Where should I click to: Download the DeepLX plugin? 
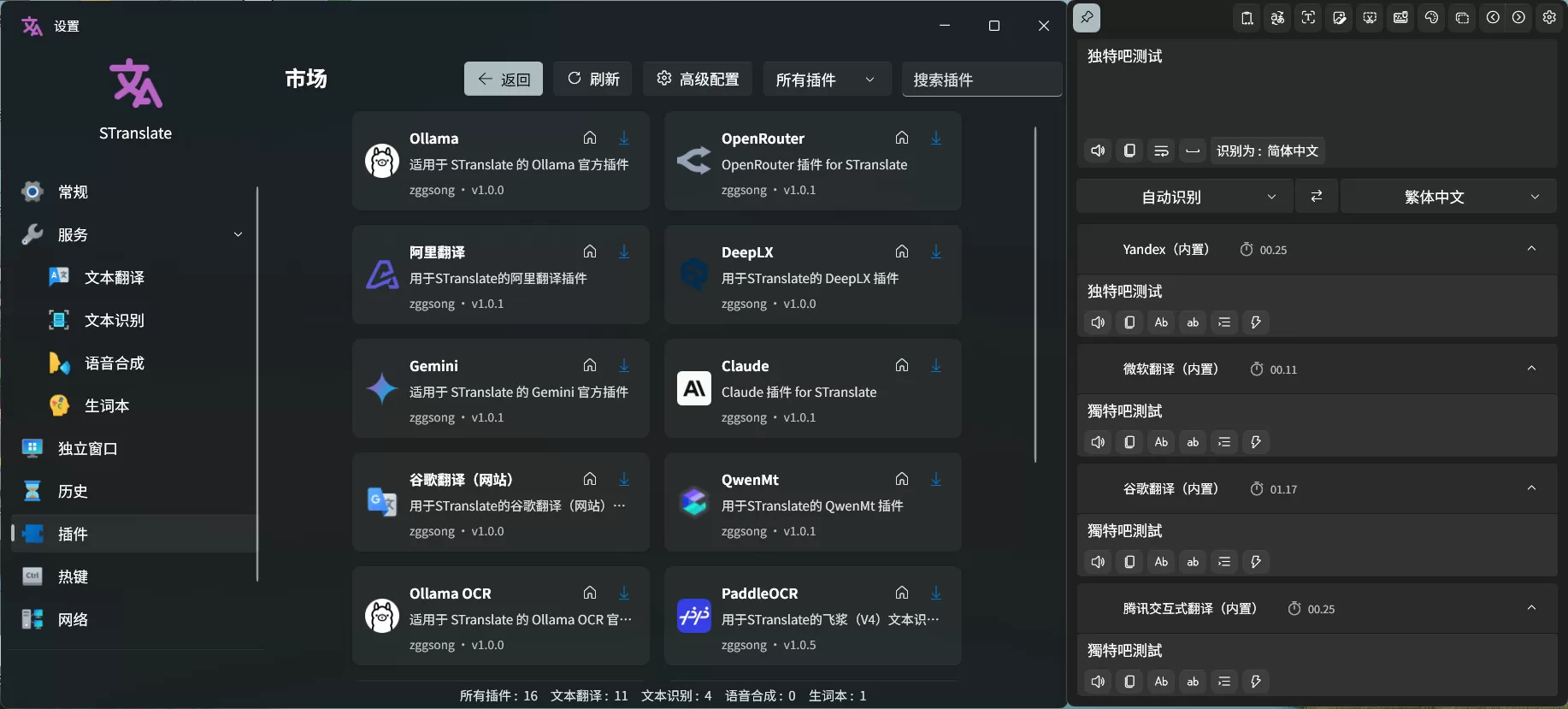[x=936, y=251]
